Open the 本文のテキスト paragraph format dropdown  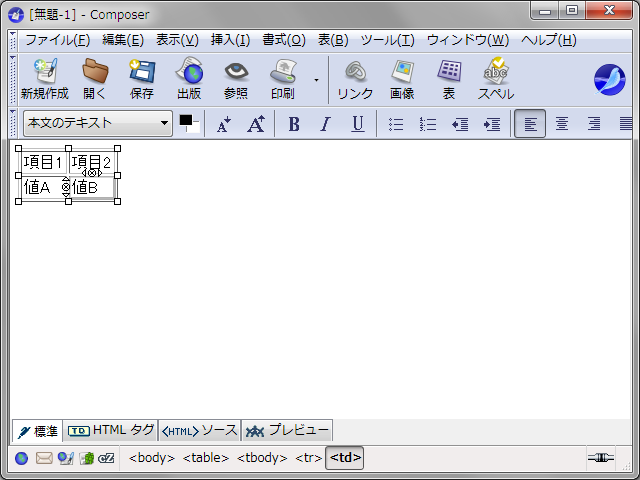pos(97,123)
